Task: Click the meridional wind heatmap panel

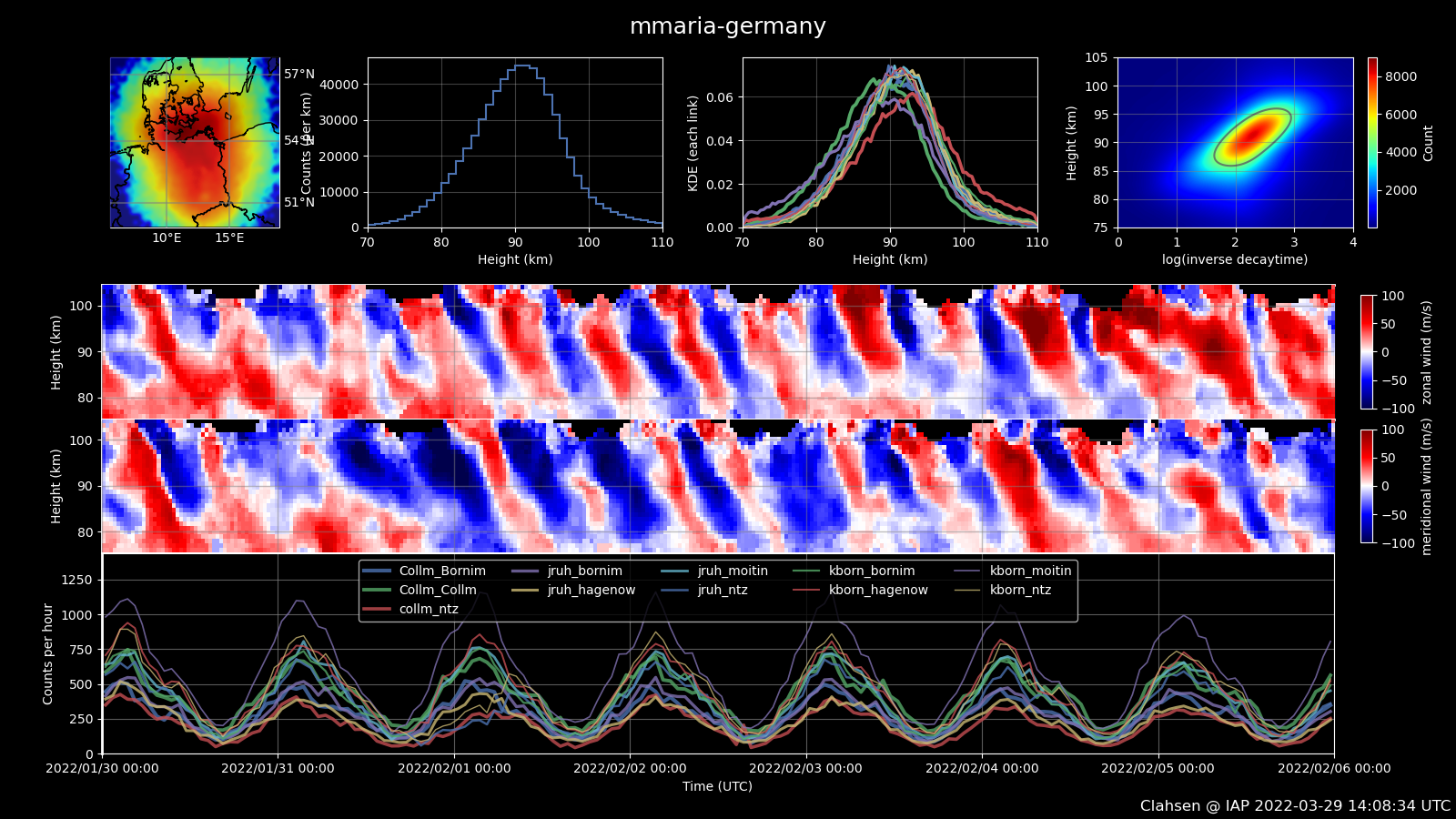Action: click(718, 486)
